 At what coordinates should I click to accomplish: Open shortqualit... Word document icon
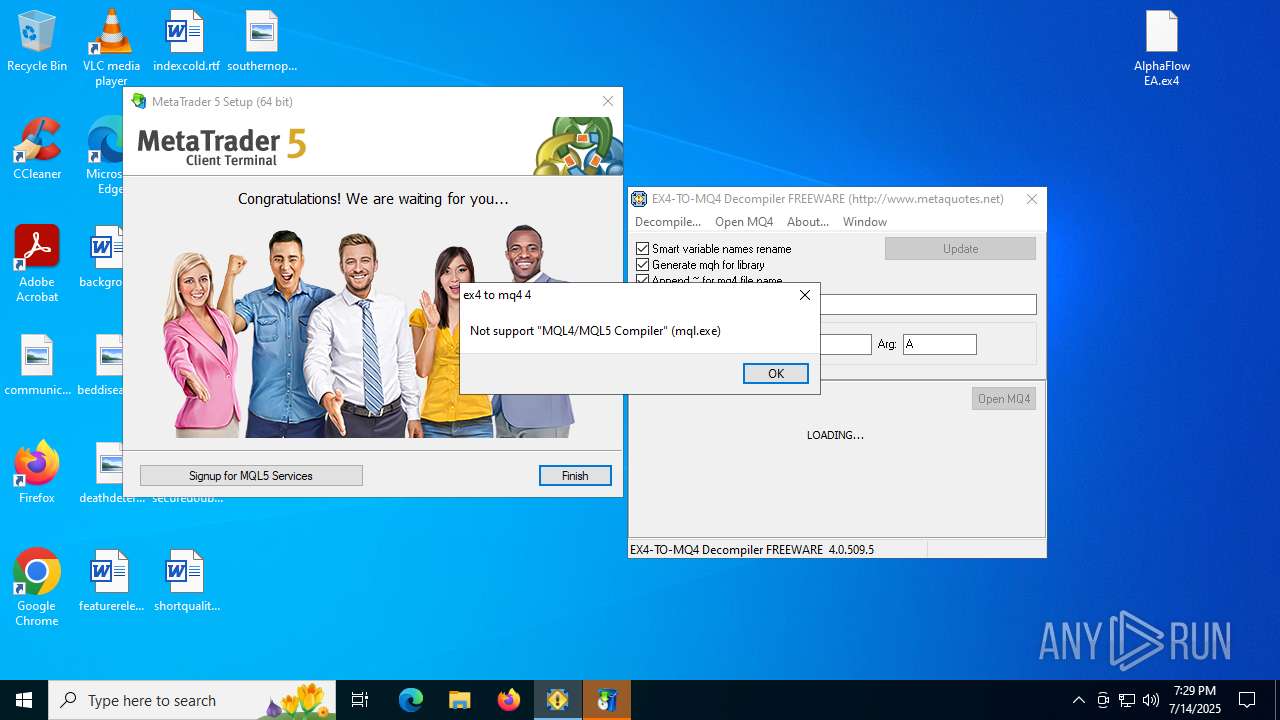pyautogui.click(x=186, y=581)
